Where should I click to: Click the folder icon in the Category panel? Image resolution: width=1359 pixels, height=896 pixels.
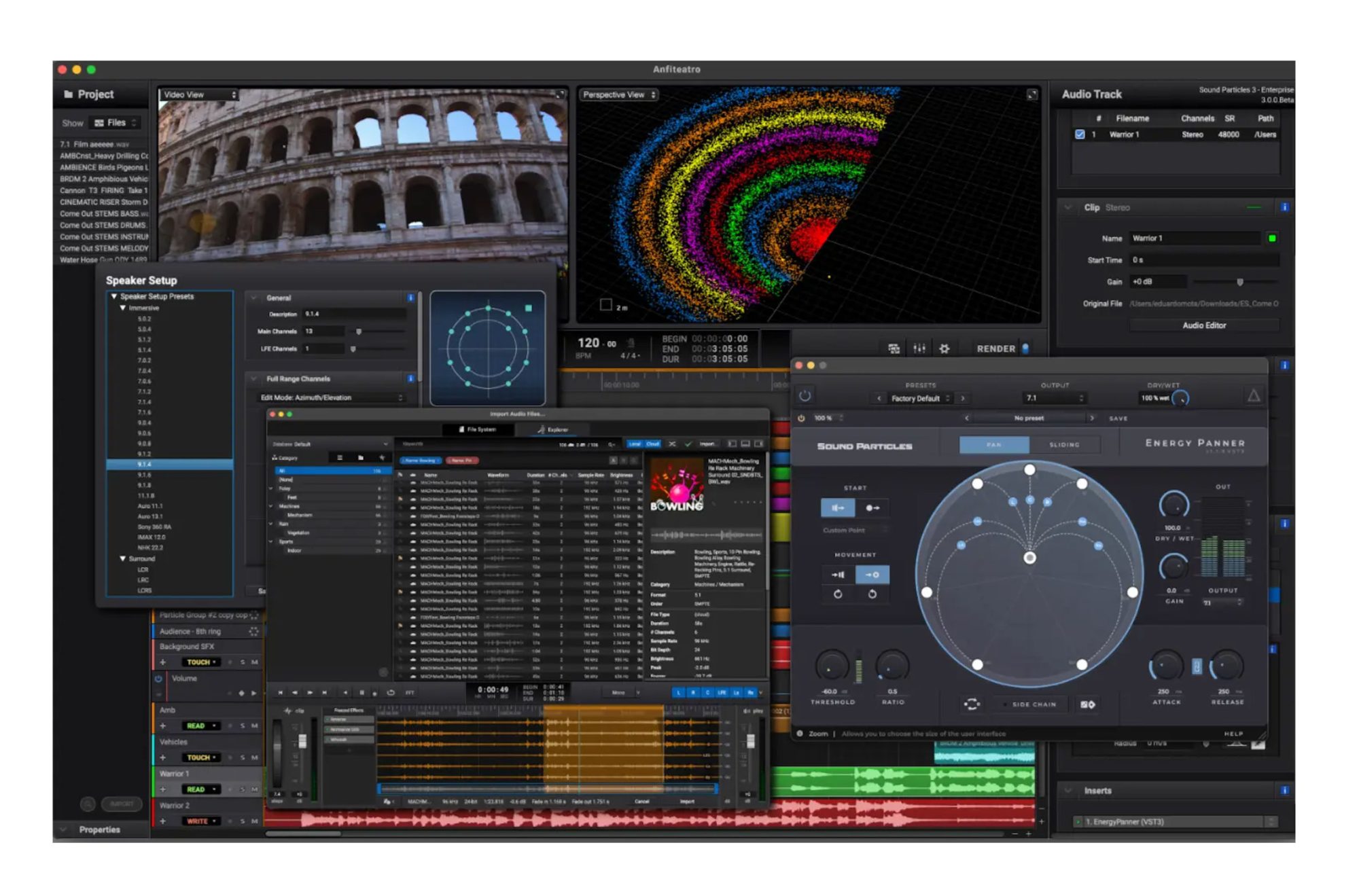click(x=361, y=458)
